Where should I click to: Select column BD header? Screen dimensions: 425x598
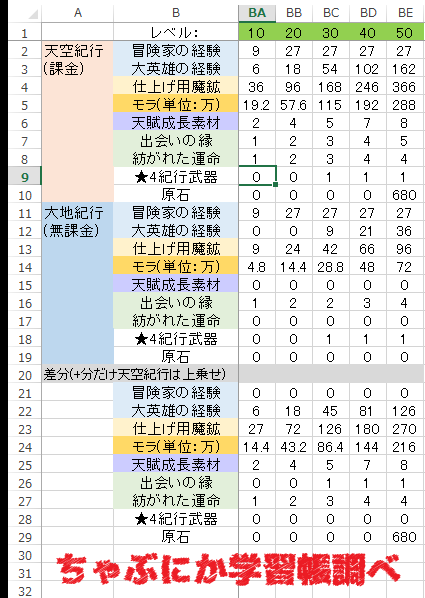[368, 13]
